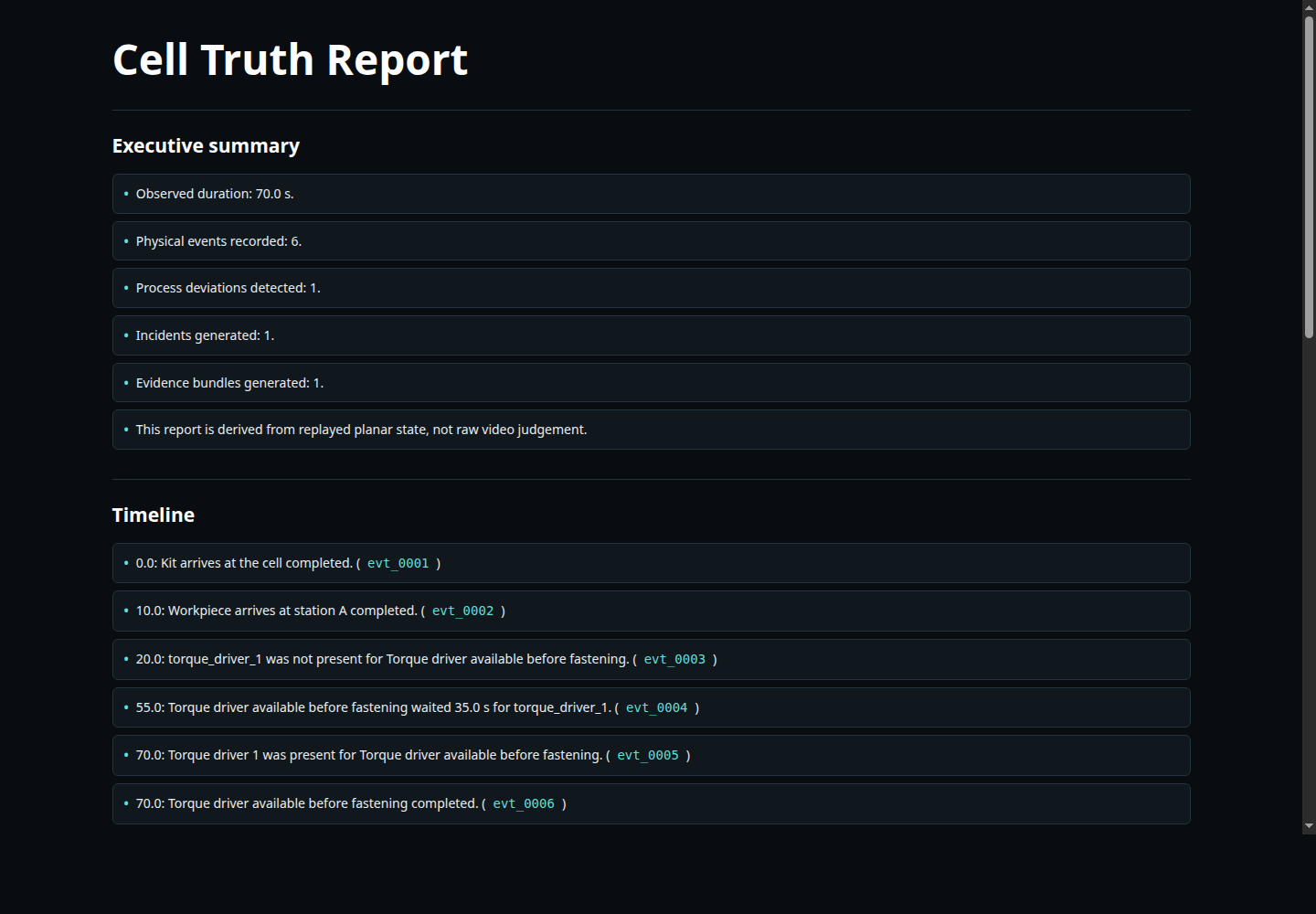The width and height of the screenshot is (1316, 914).
Task: Select the 'Incidents generated: 1.' row
Action: (x=651, y=335)
